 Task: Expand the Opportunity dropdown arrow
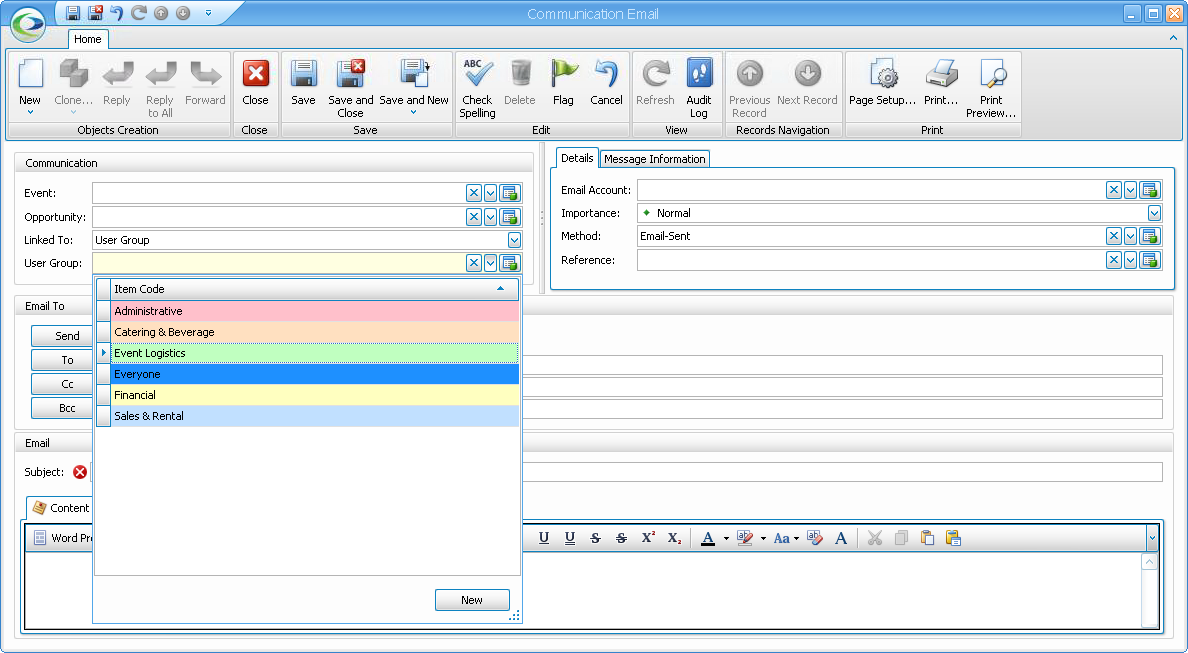[x=490, y=217]
